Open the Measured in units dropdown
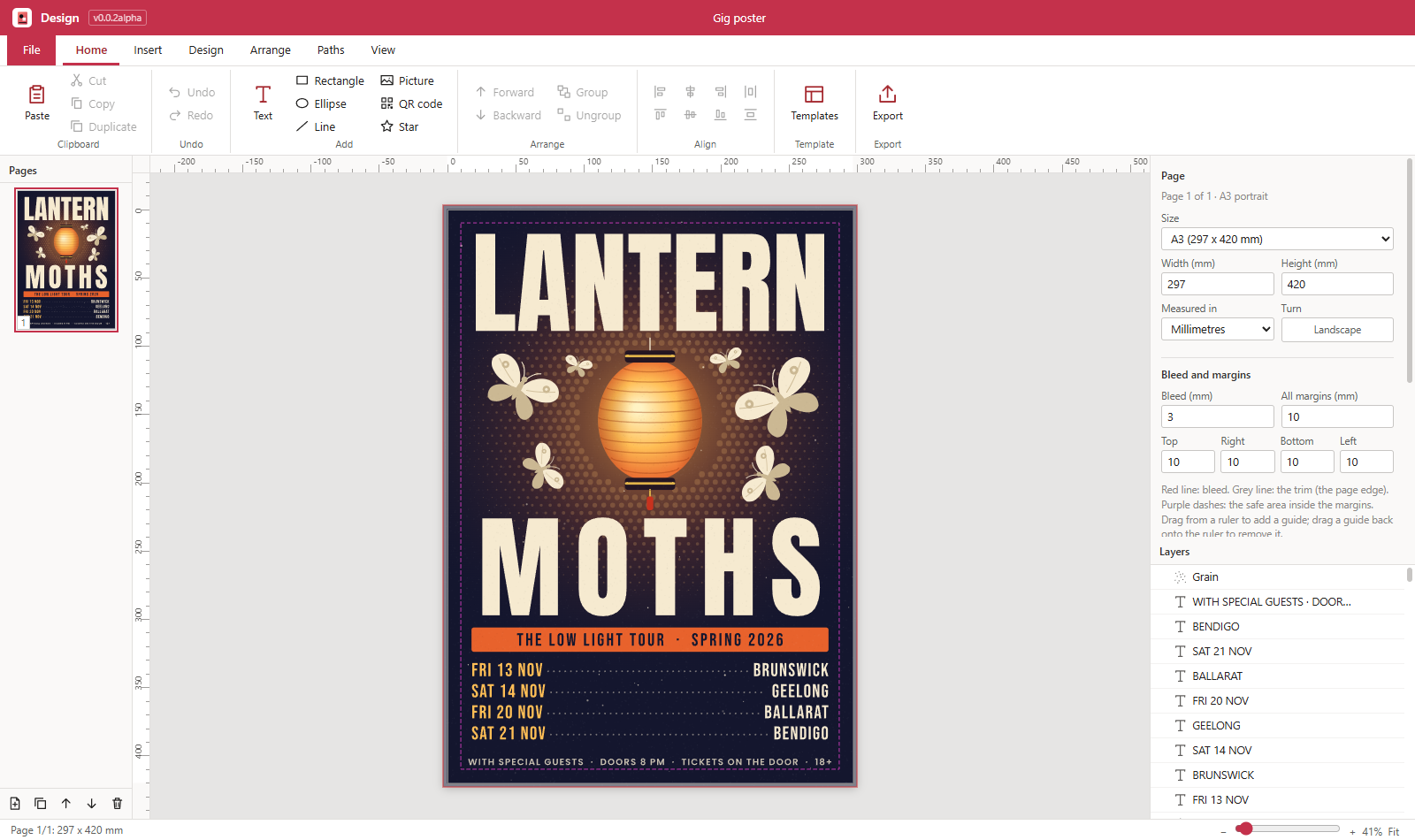This screenshot has width=1415, height=840. coord(1217,329)
